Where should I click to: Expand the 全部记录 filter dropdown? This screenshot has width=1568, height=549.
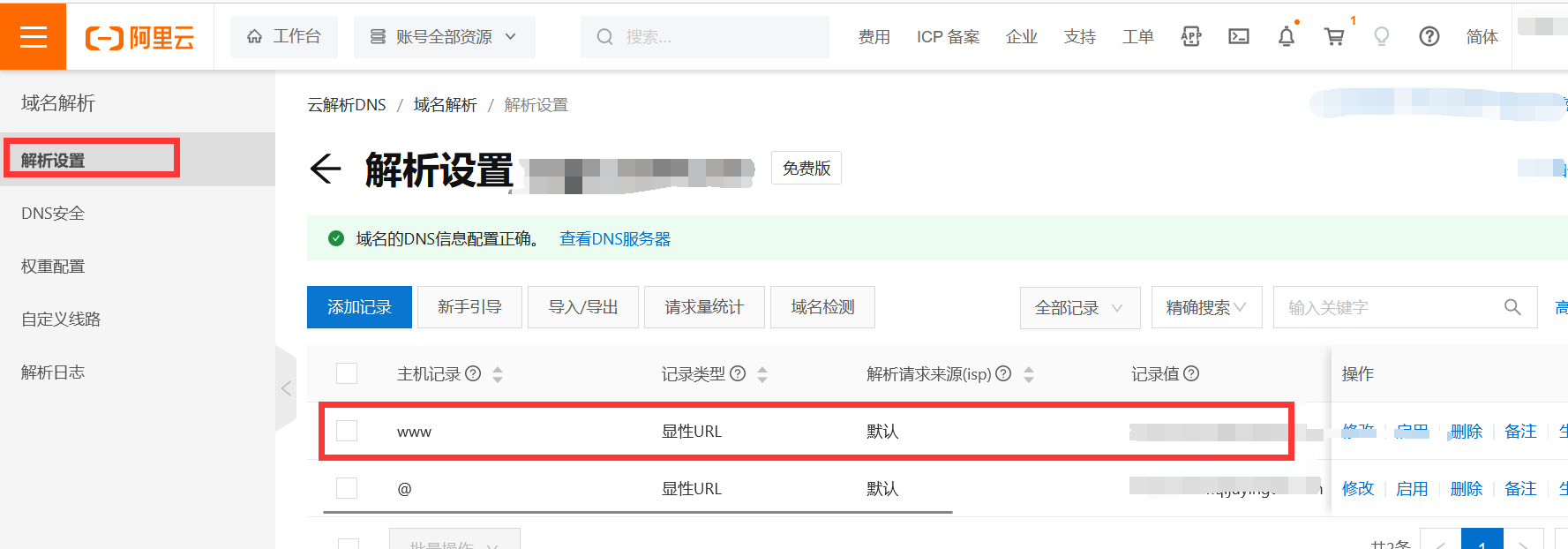click(x=1080, y=308)
